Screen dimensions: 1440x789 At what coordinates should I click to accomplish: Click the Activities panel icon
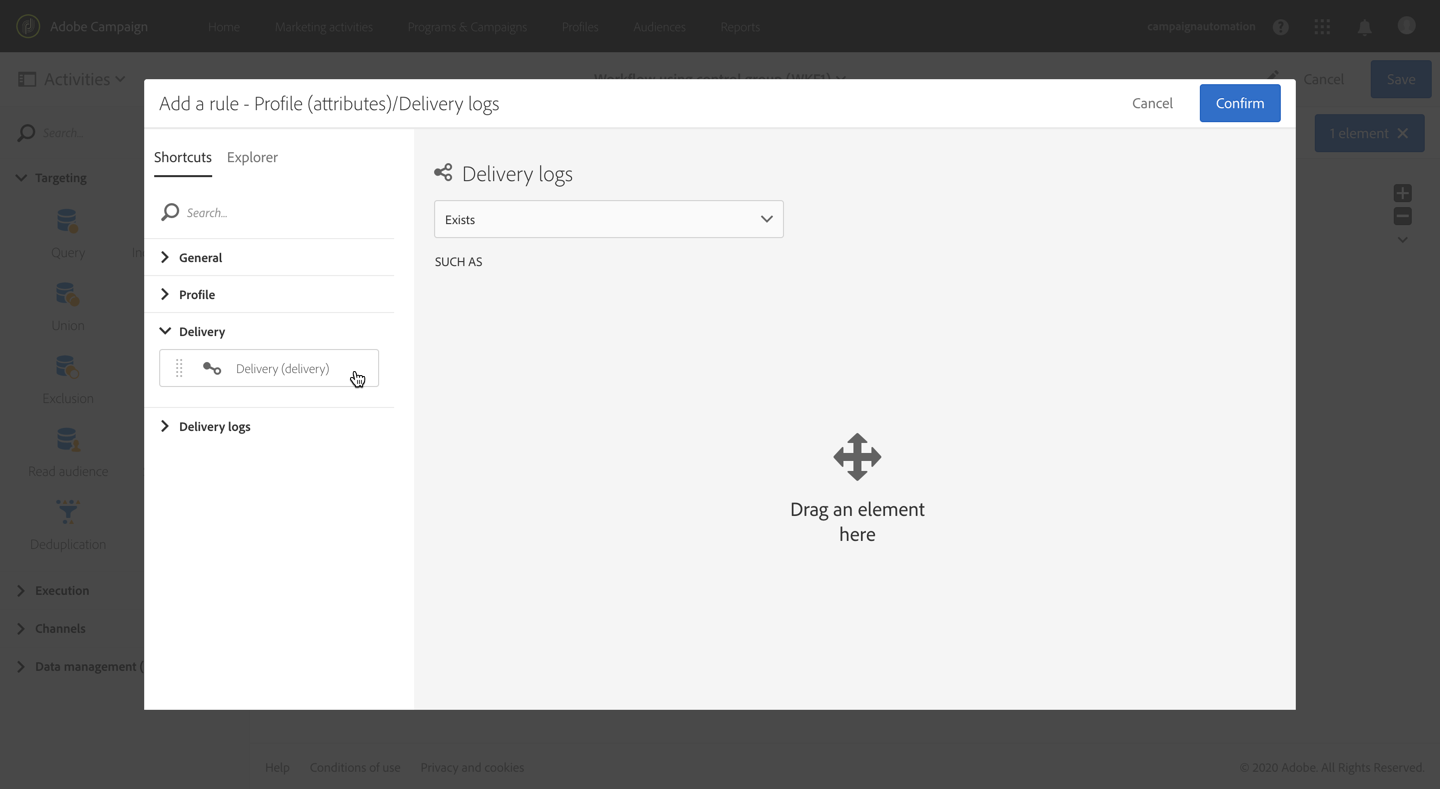click(x=27, y=79)
